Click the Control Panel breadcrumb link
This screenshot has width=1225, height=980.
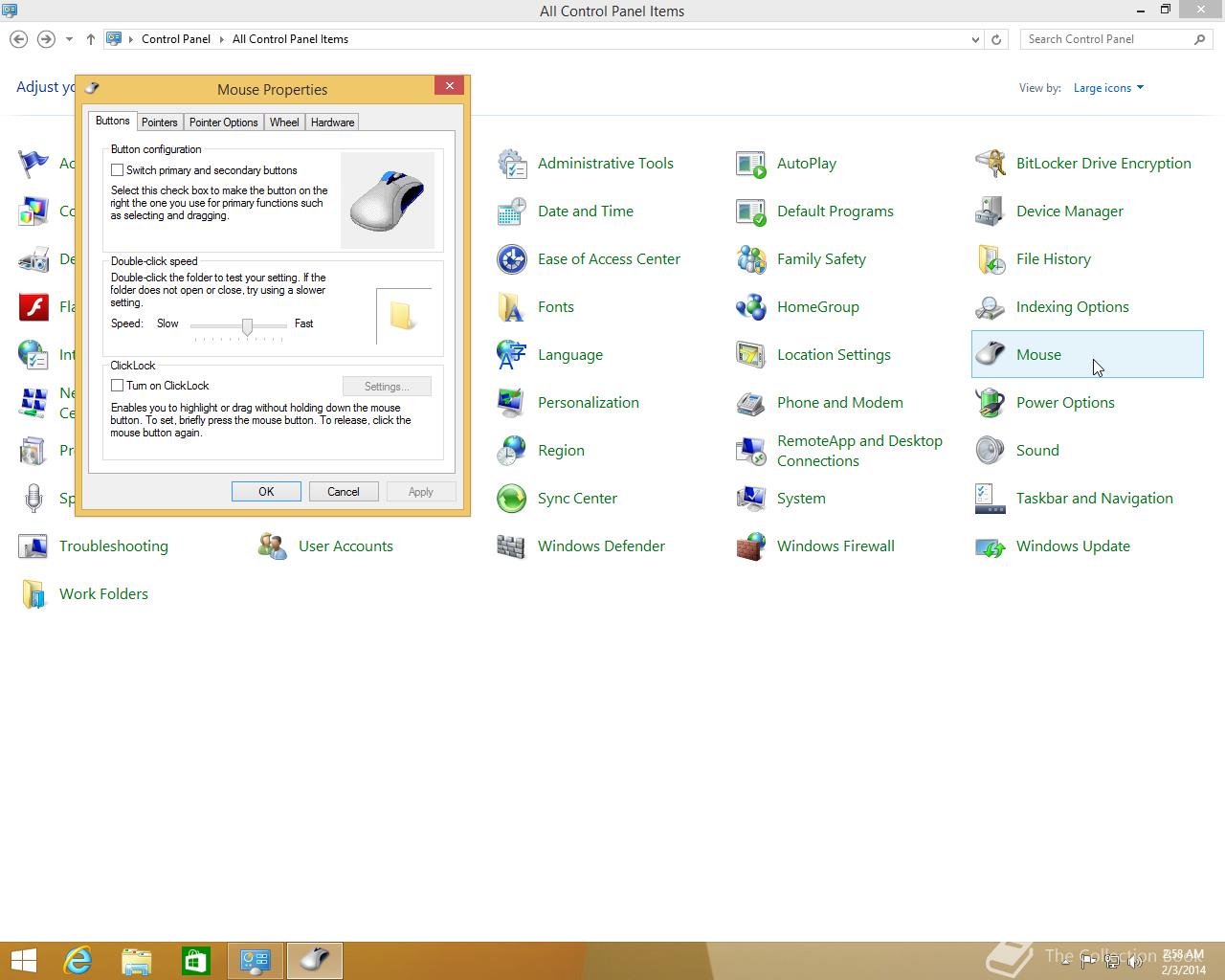pyautogui.click(x=176, y=39)
